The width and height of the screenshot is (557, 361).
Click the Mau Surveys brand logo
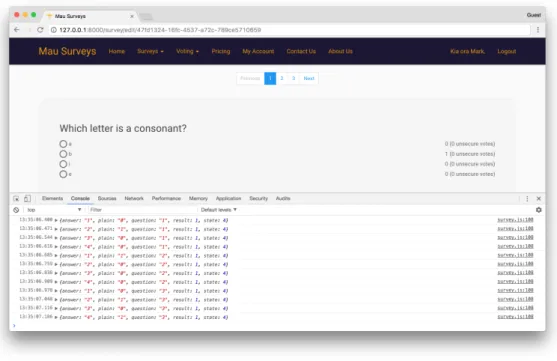pos(67,51)
